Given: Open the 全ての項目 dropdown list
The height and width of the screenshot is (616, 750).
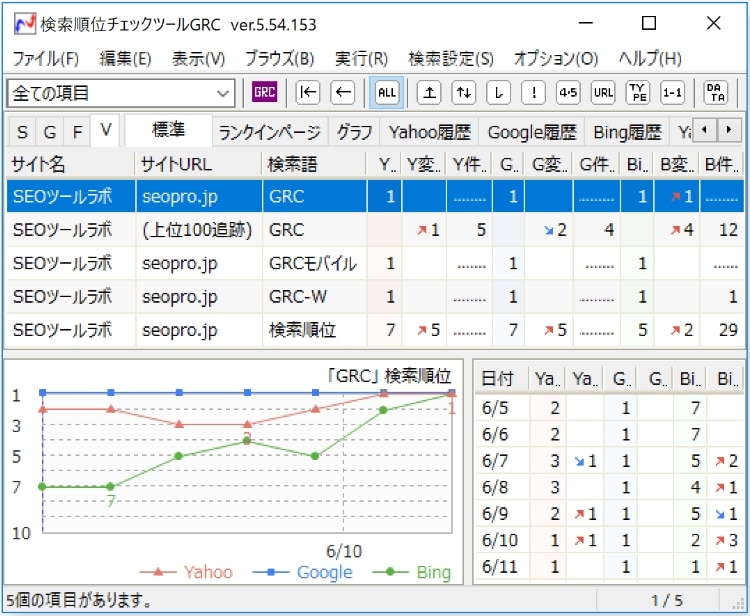Looking at the screenshot, I should tap(223, 93).
